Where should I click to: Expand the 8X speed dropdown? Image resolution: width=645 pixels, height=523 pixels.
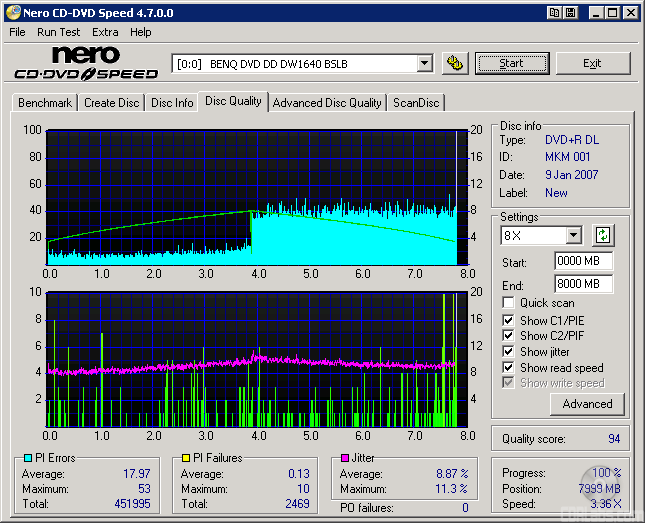(x=573, y=236)
